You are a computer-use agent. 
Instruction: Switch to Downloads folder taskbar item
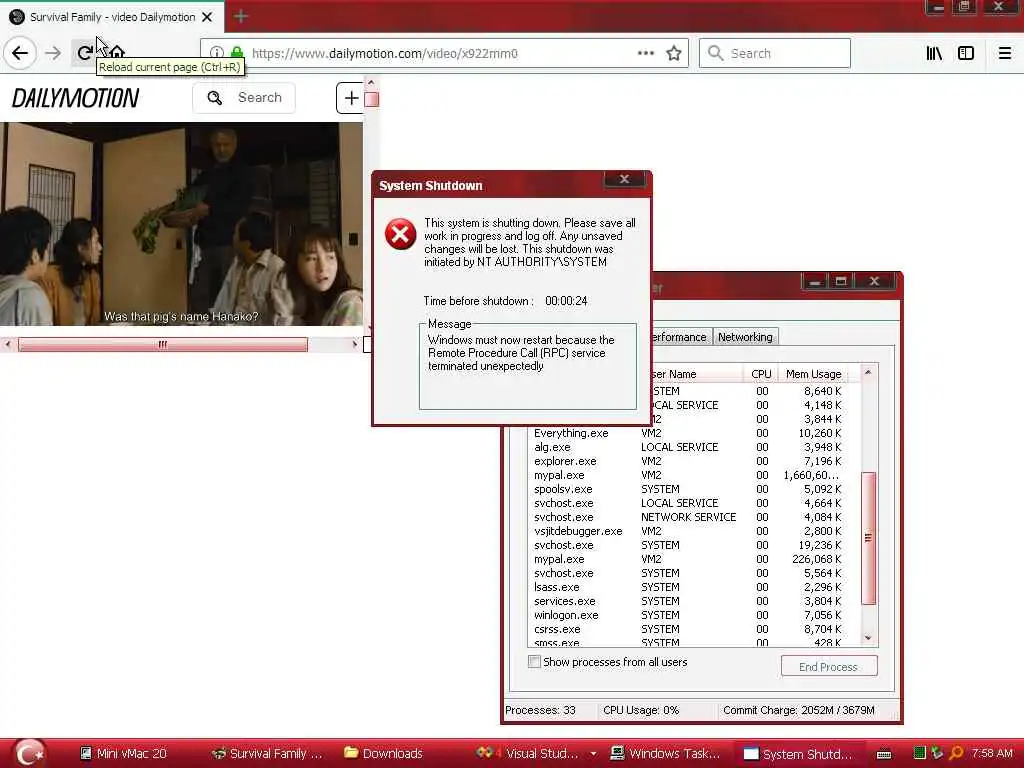(x=384, y=754)
